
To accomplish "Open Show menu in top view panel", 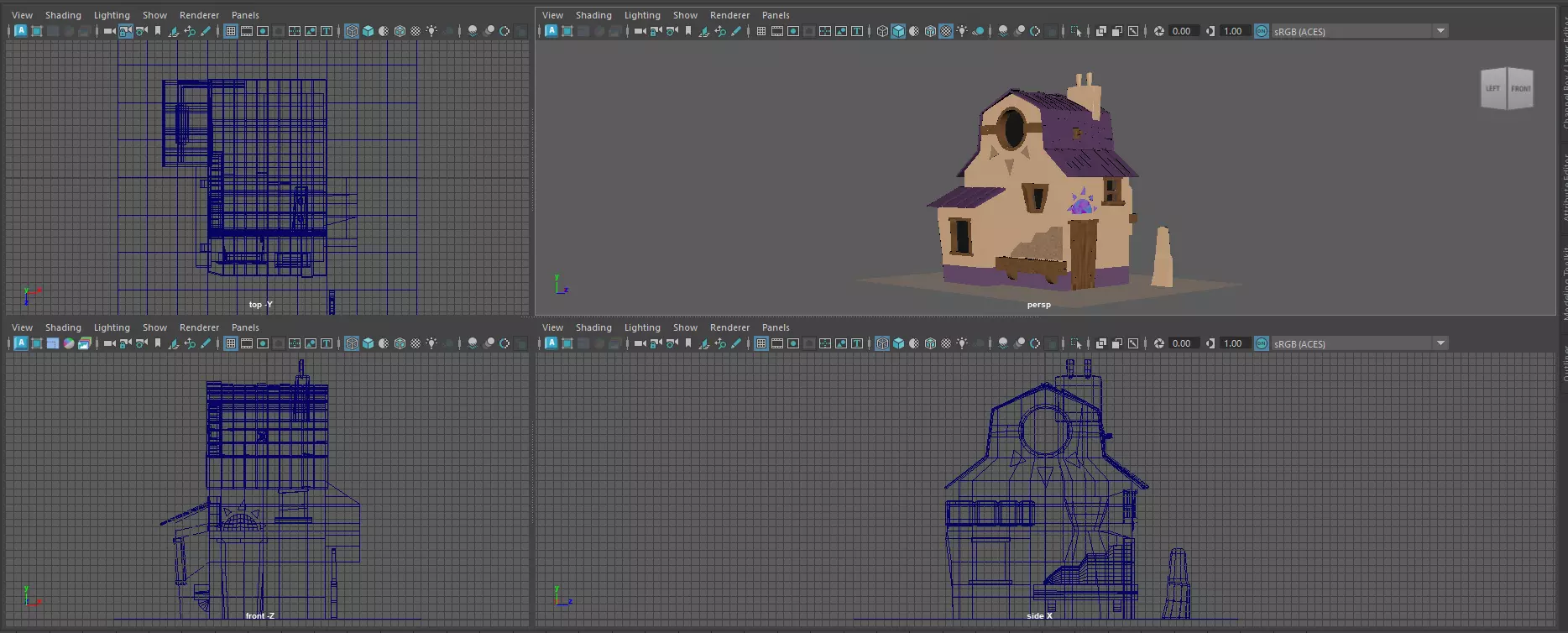I will 154,15.
